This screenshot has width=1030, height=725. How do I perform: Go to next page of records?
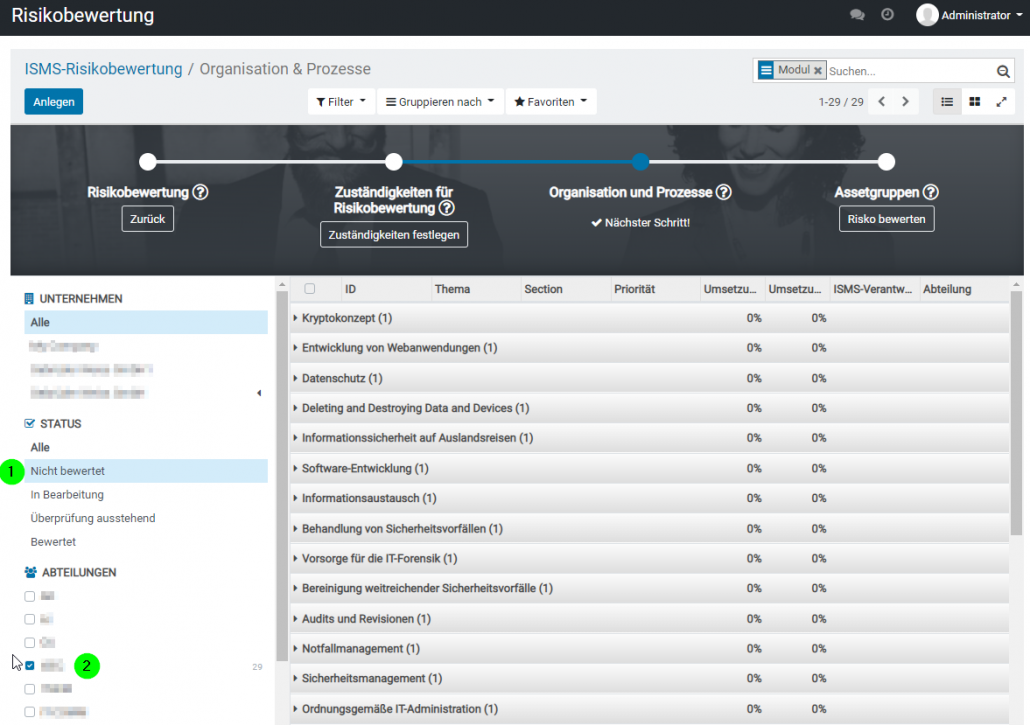905,102
